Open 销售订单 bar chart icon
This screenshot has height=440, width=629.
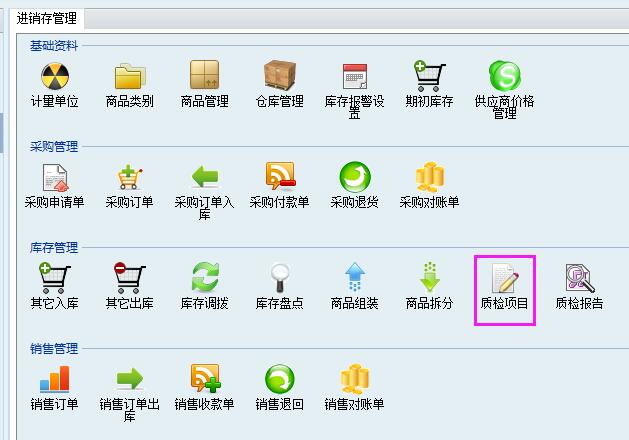[x=55, y=379]
